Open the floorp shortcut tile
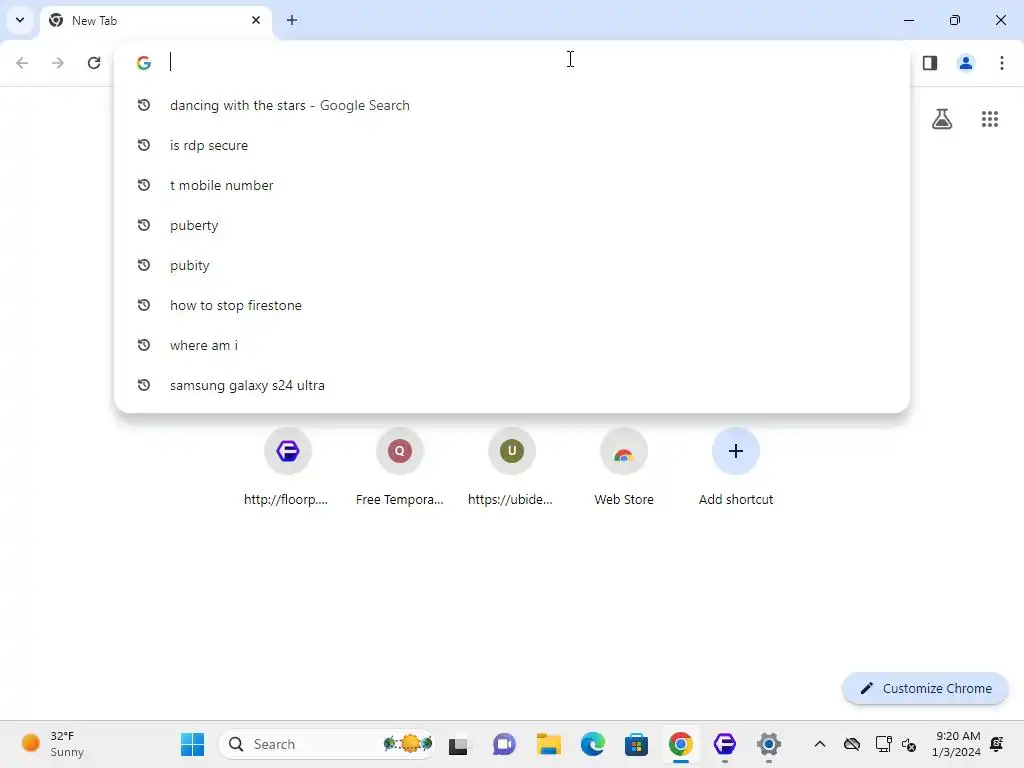 pyautogui.click(x=287, y=465)
